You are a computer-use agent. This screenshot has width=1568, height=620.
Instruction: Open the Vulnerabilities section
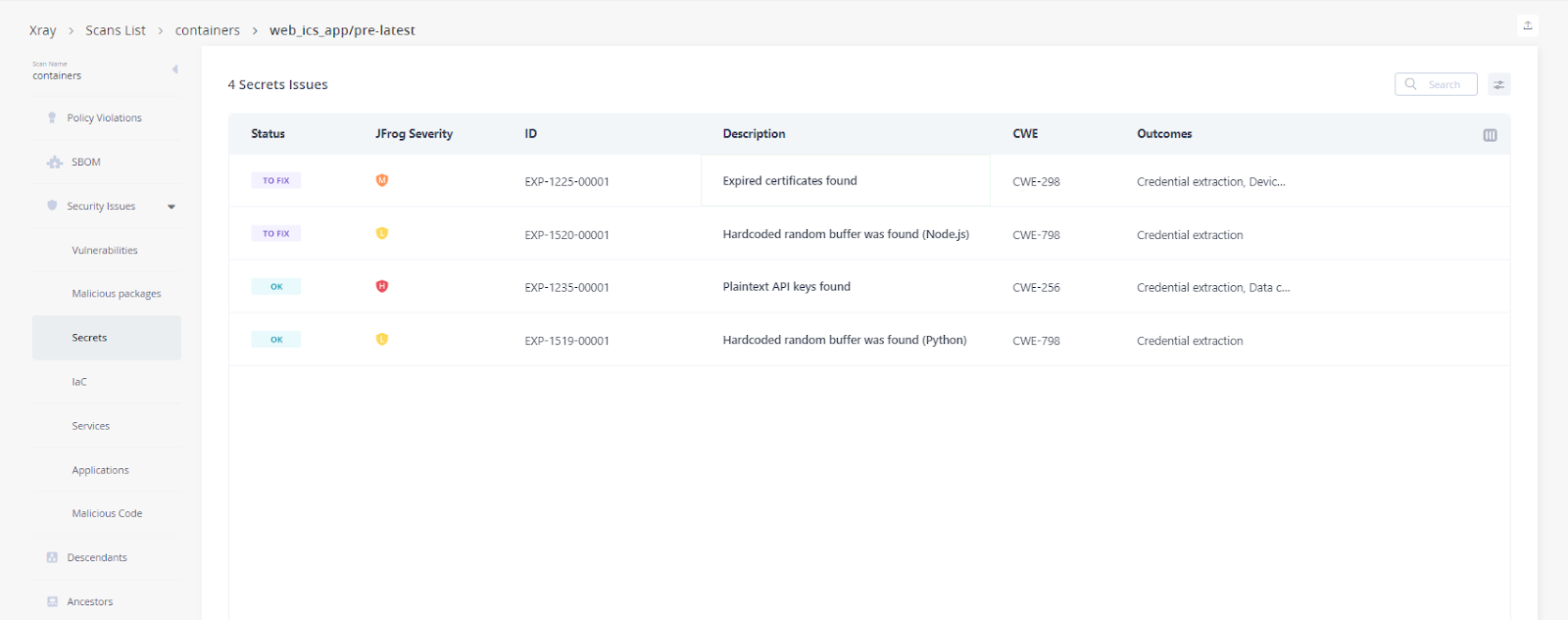pos(105,251)
